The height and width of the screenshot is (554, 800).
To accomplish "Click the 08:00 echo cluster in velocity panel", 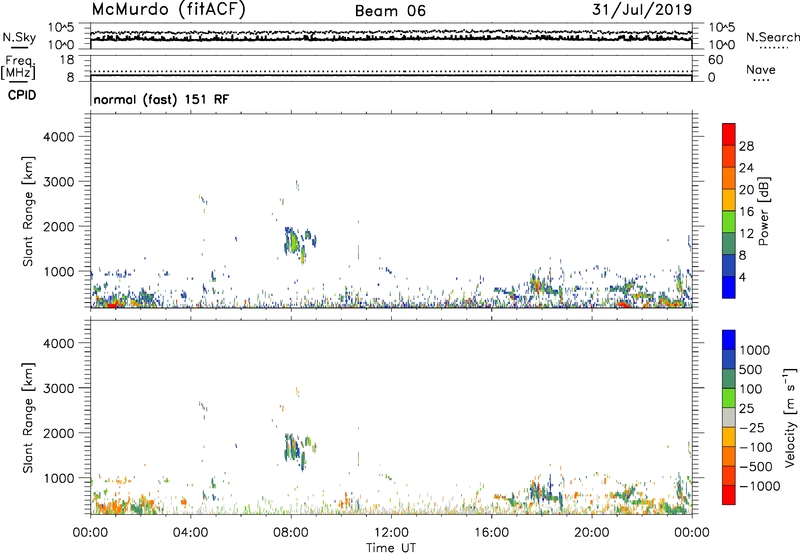I will coord(299,451).
